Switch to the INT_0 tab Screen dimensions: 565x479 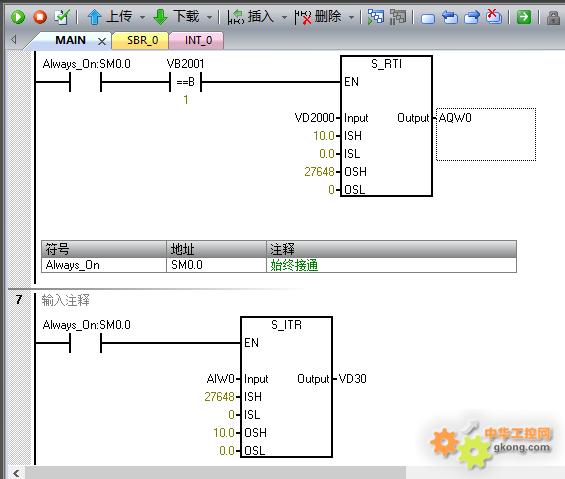(x=197, y=40)
